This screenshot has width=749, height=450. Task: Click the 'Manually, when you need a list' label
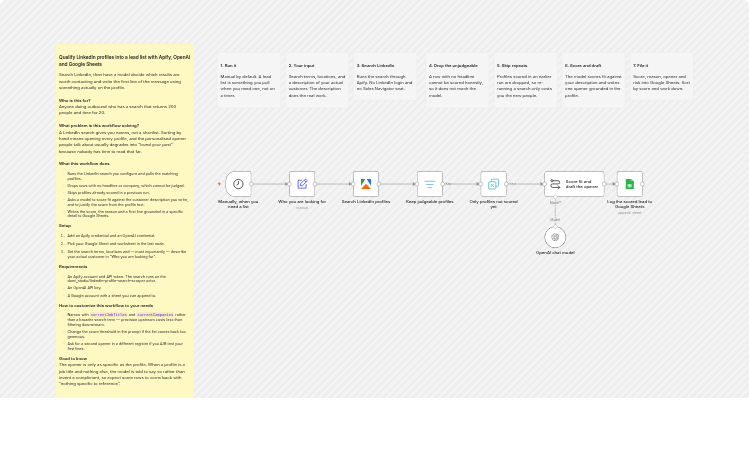coord(238,204)
